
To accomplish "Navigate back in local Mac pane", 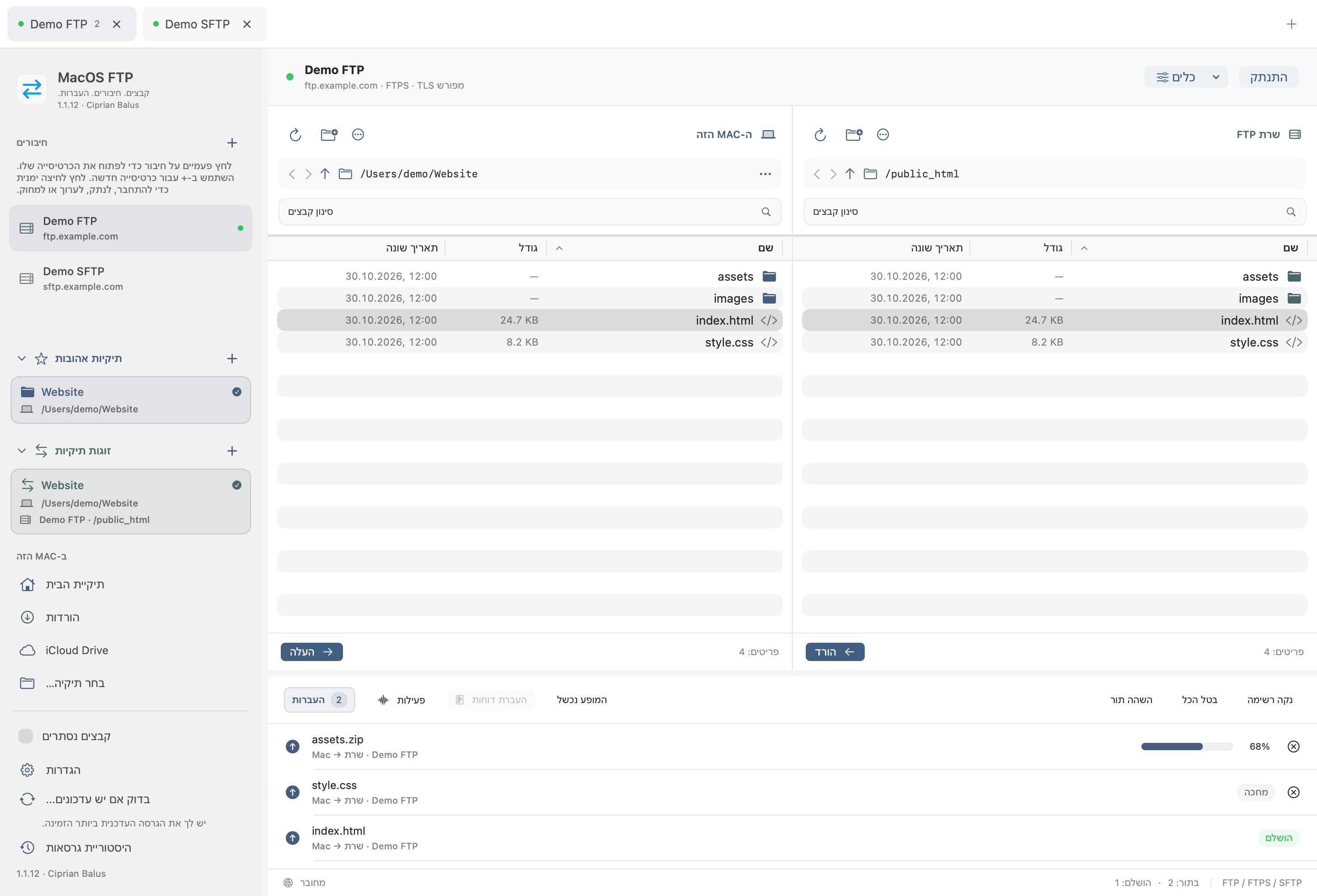I will coord(292,174).
